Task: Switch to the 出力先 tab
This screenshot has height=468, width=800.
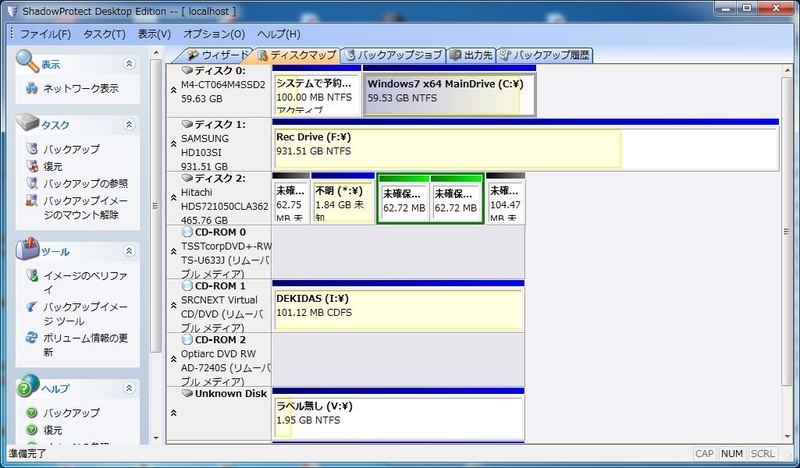Action: point(472,55)
